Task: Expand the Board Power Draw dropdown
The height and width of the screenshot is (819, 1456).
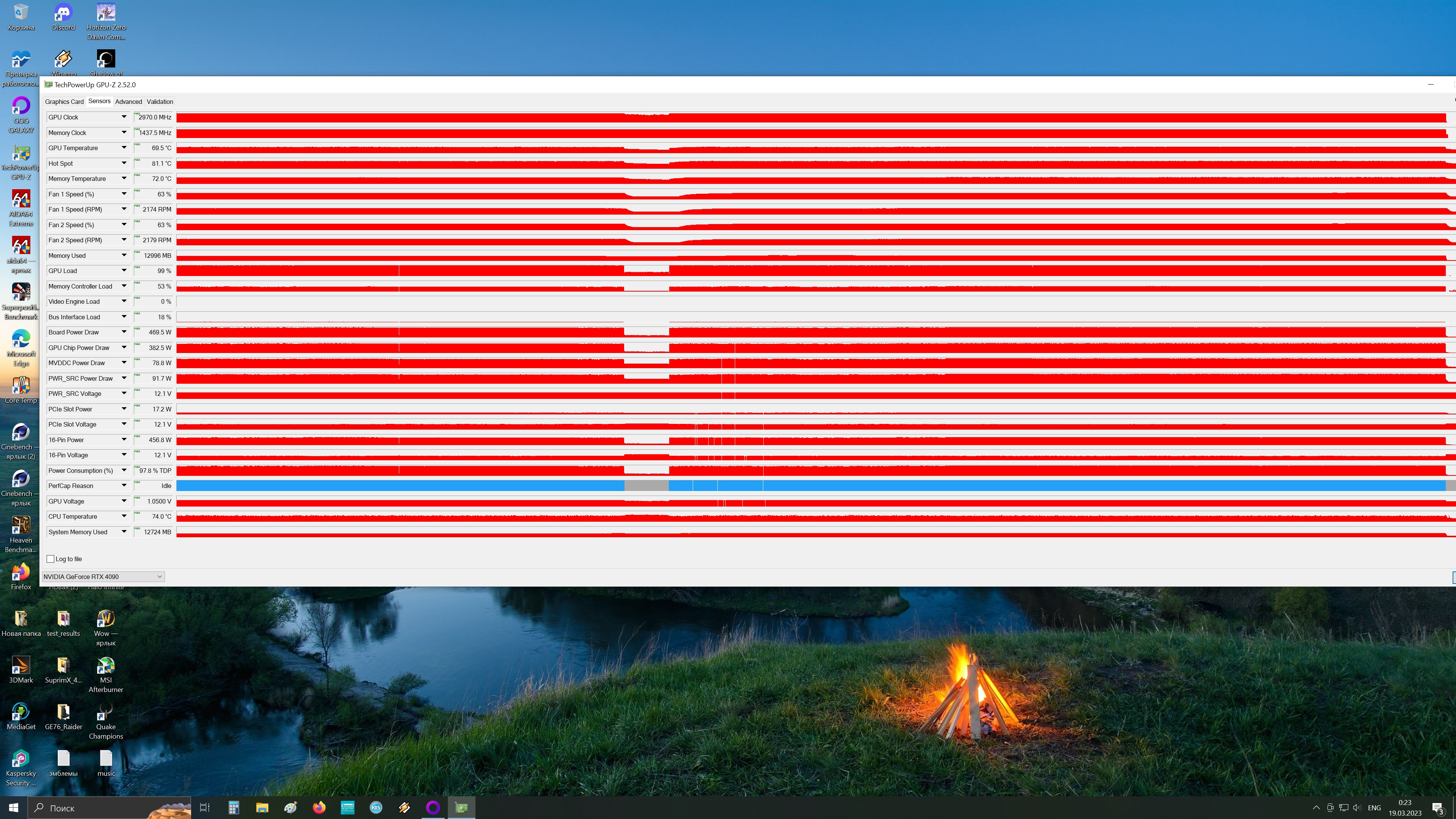Action: pos(124,333)
